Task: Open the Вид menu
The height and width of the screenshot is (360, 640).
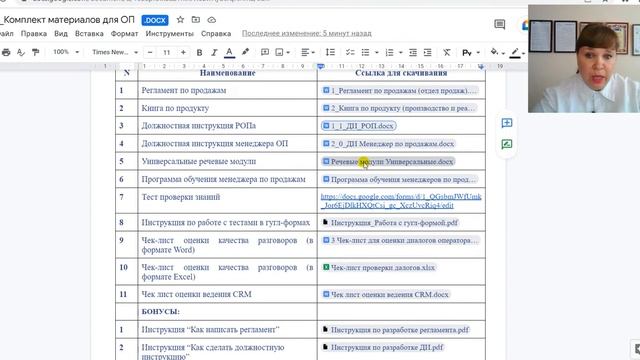Action: [61, 33]
